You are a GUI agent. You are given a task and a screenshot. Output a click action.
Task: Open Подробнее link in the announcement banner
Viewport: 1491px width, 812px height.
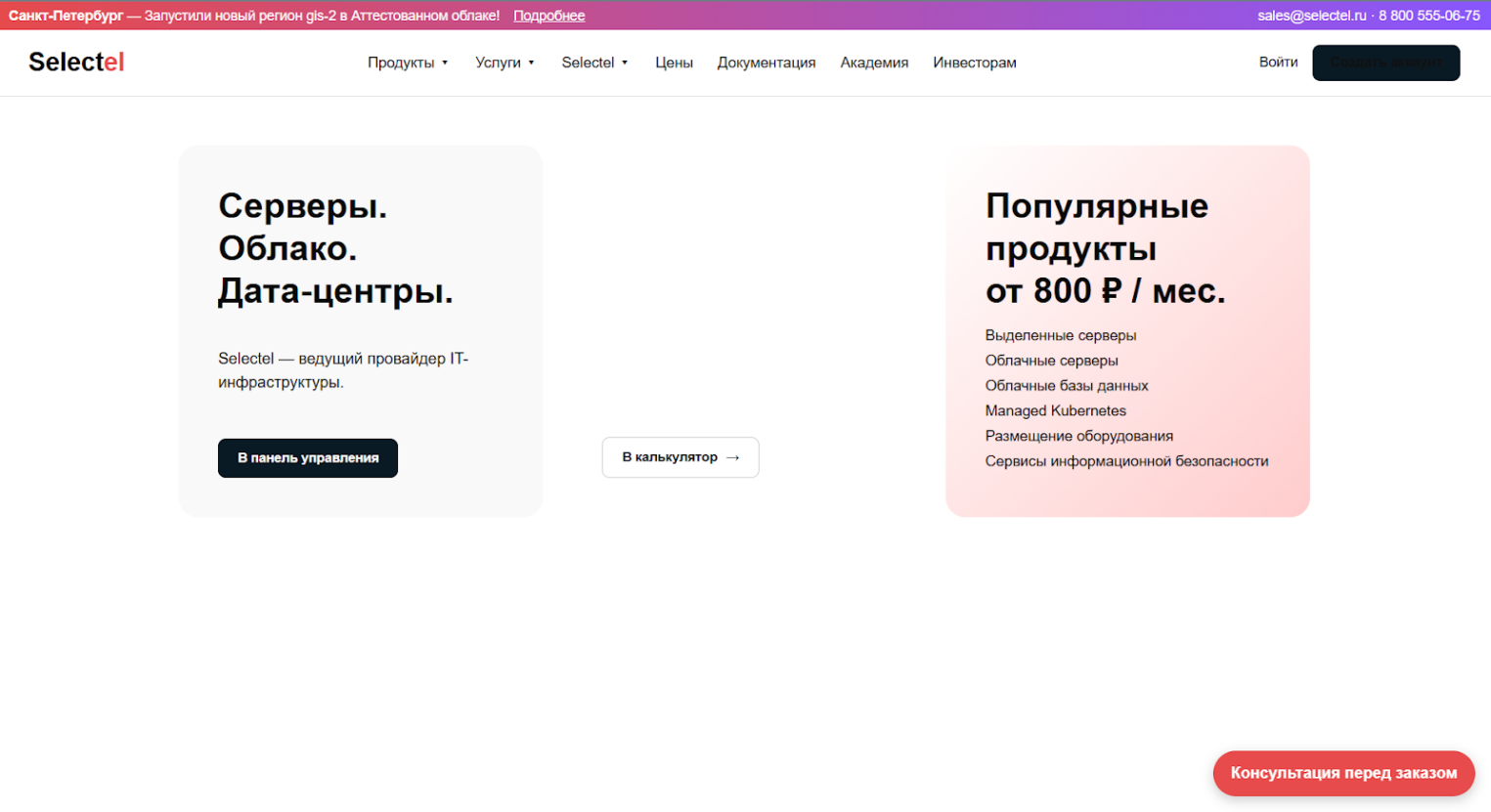click(549, 15)
